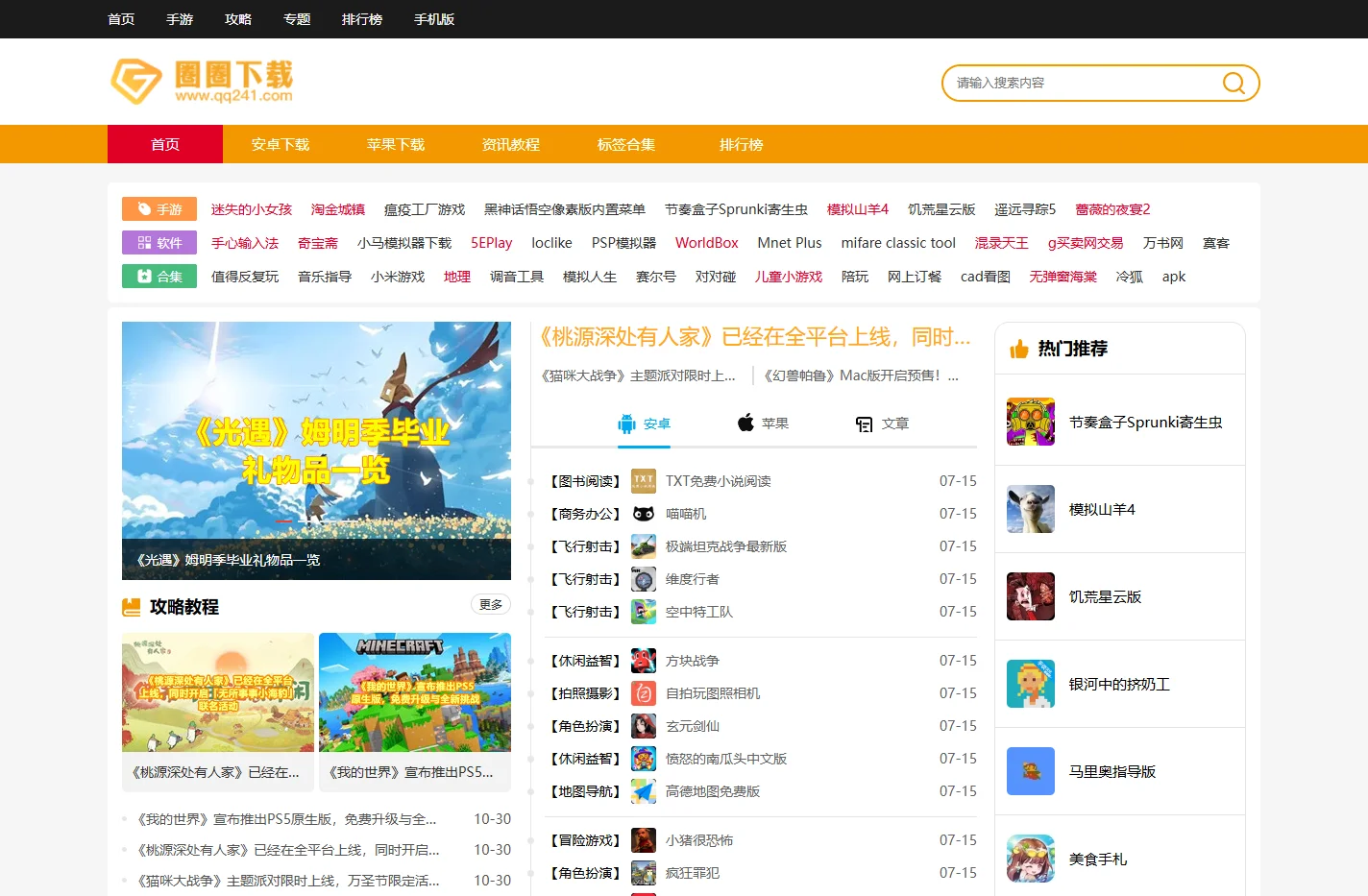Image resolution: width=1368 pixels, height=896 pixels.
Task: Open 自拍玩图照相机 app icon
Action: click(644, 693)
